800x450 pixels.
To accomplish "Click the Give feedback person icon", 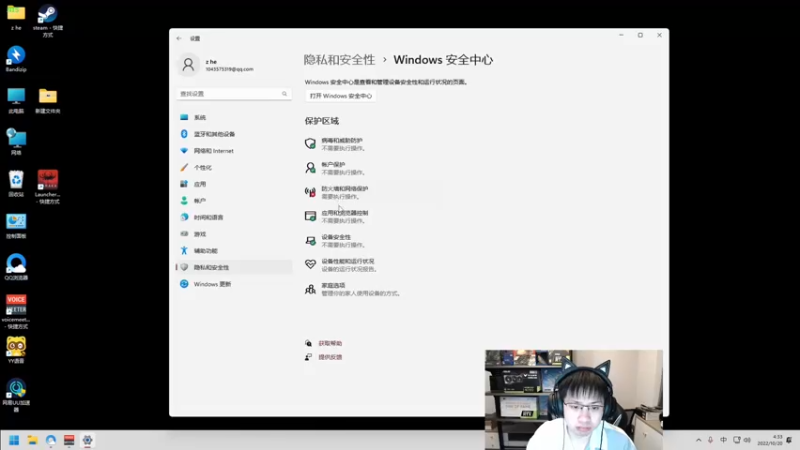I will (x=308, y=357).
